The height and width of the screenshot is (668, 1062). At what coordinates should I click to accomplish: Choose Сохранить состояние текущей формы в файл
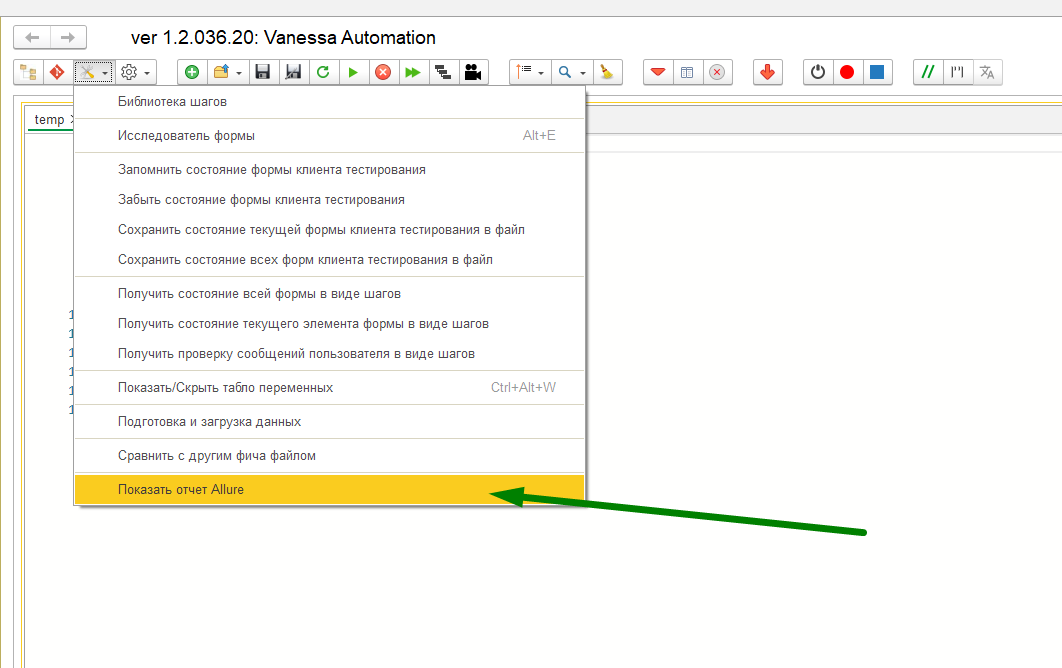click(329, 230)
